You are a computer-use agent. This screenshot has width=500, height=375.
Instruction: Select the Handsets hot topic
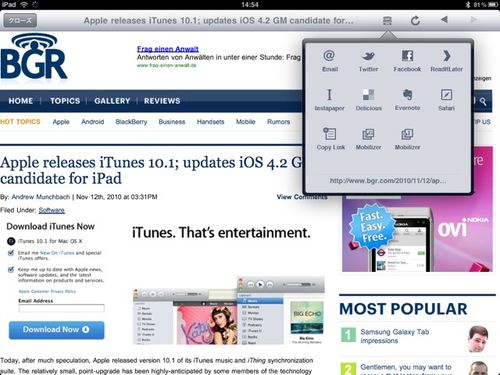pos(210,122)
